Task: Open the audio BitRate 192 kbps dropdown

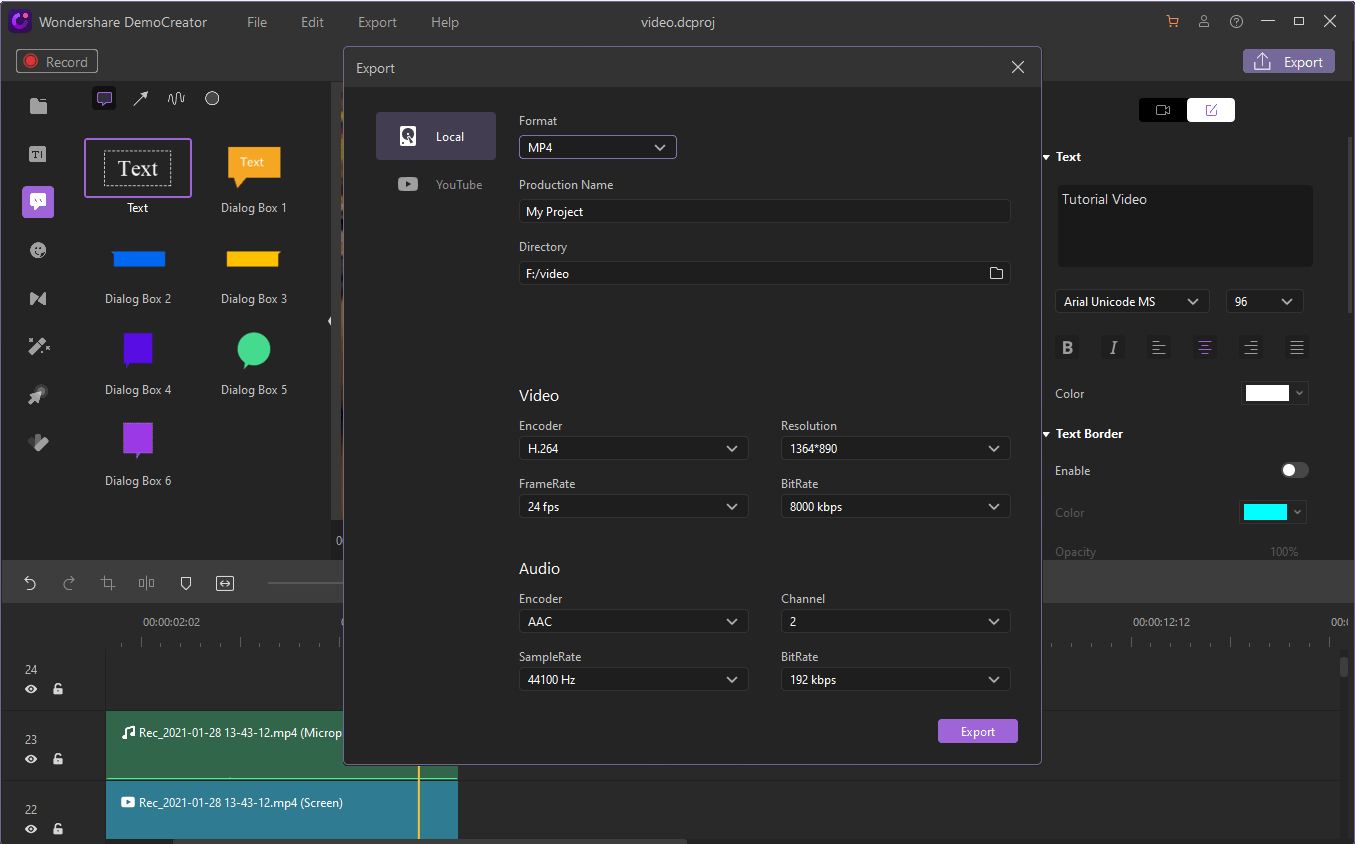Action: click(x=896, y=680)
